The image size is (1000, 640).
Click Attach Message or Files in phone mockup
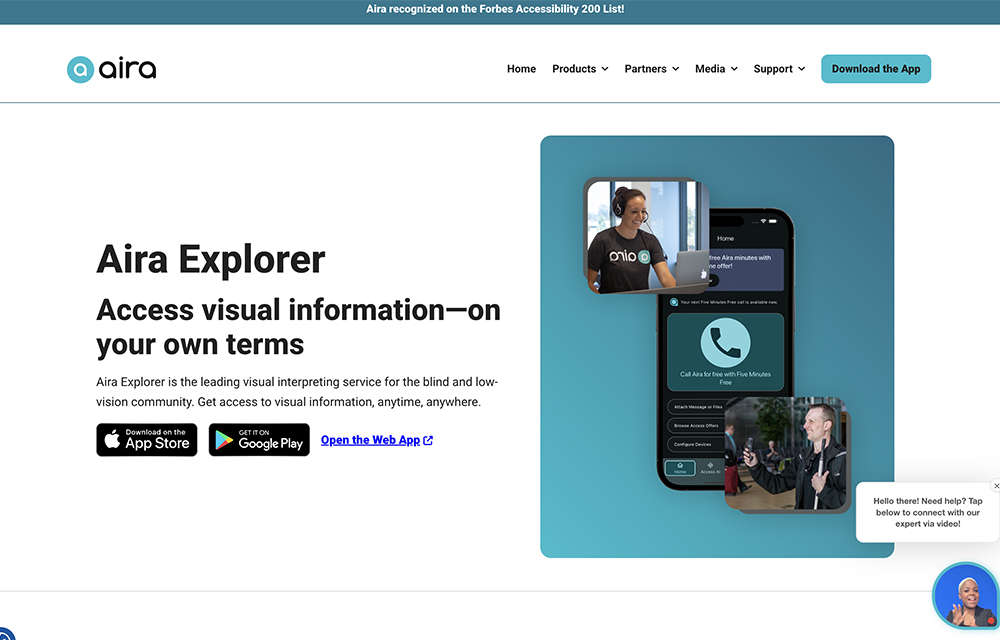697,407
